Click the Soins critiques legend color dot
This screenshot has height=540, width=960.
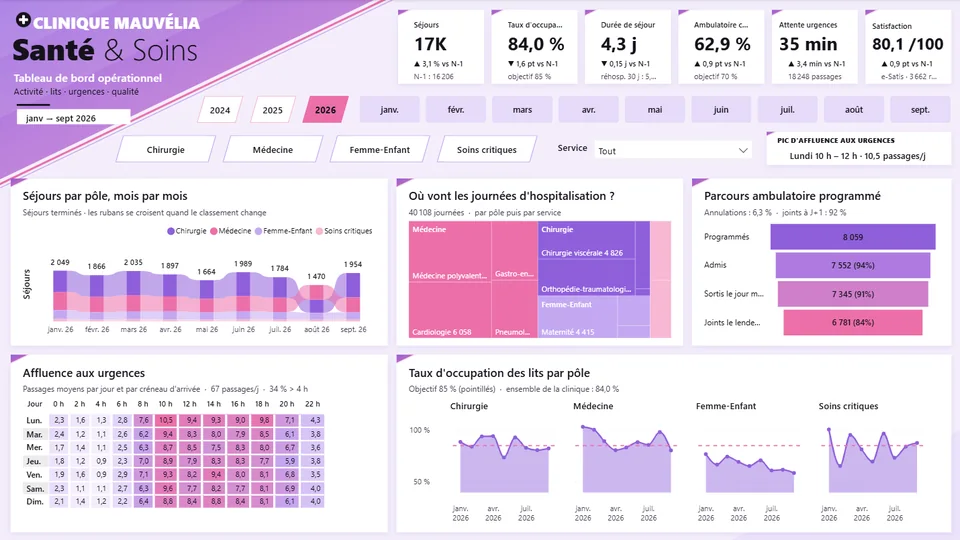(319, 231)
